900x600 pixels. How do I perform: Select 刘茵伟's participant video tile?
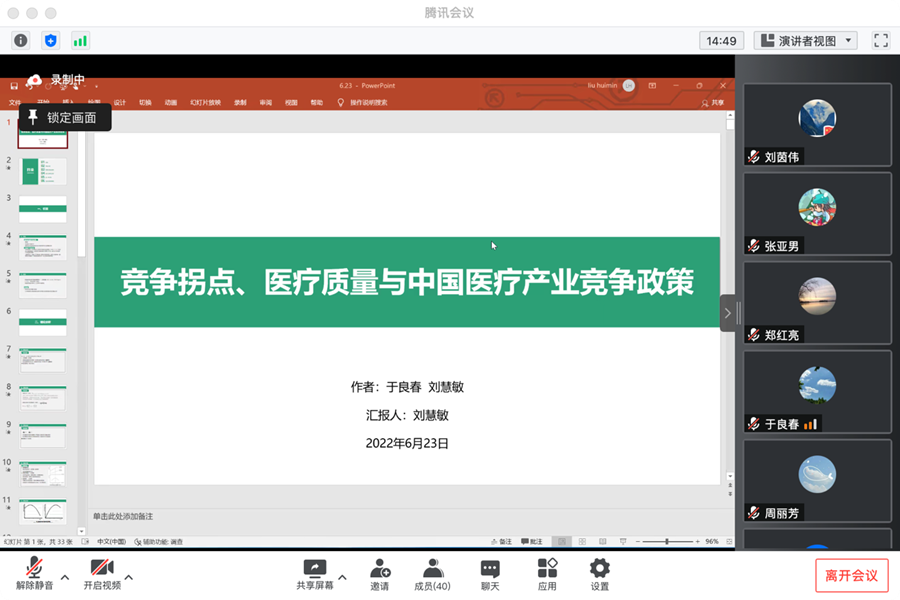817,124
